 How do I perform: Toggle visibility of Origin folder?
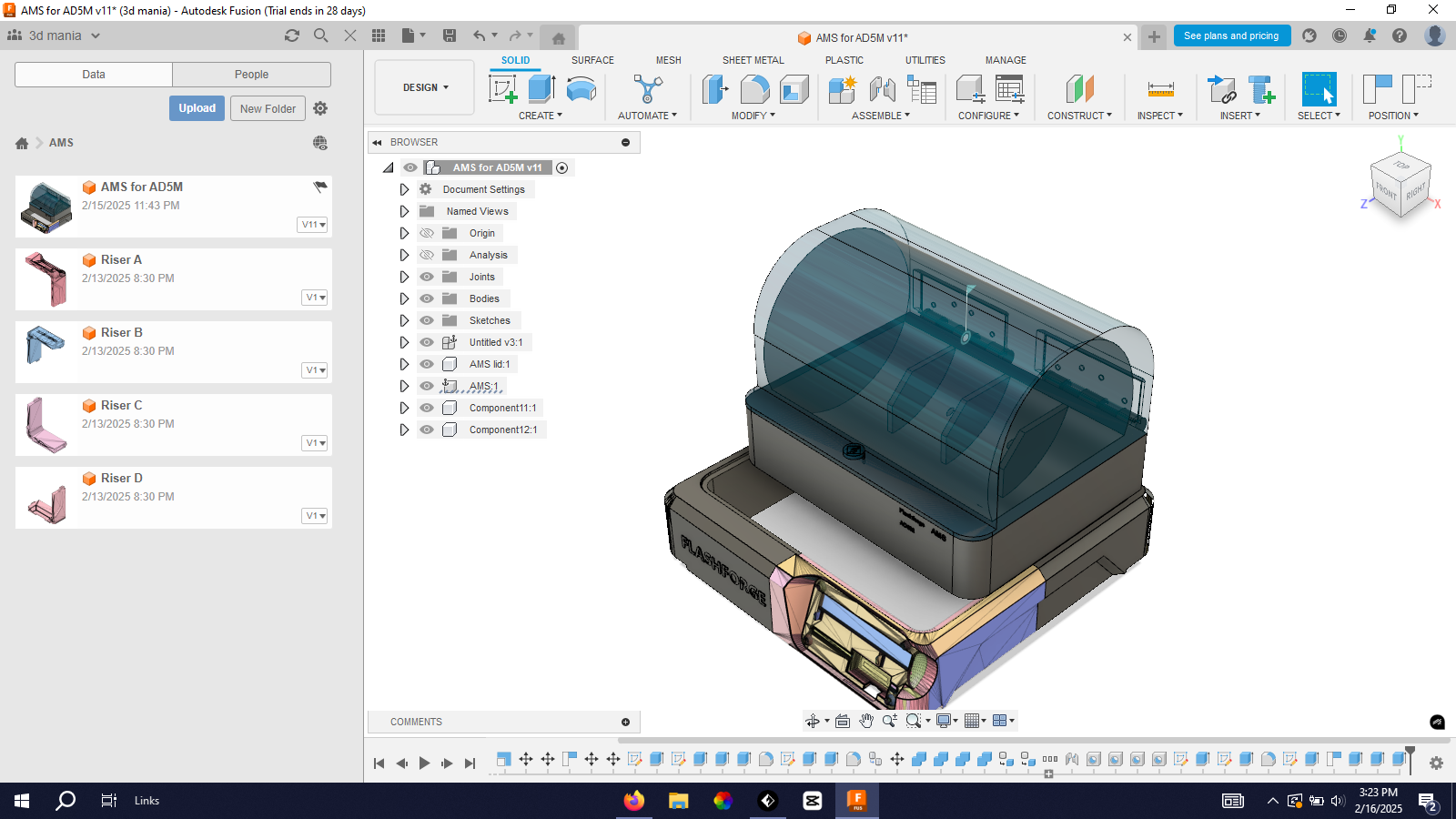[427, 233]
